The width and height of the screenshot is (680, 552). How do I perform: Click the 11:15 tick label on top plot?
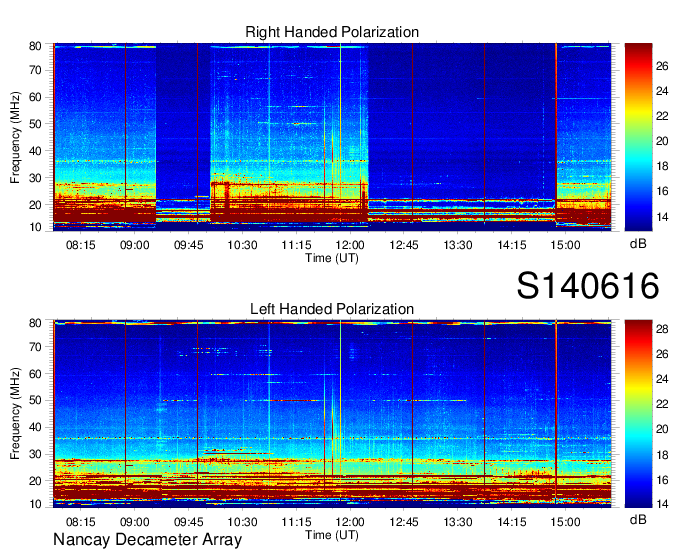pyautogui.click(x=296, y=245)
